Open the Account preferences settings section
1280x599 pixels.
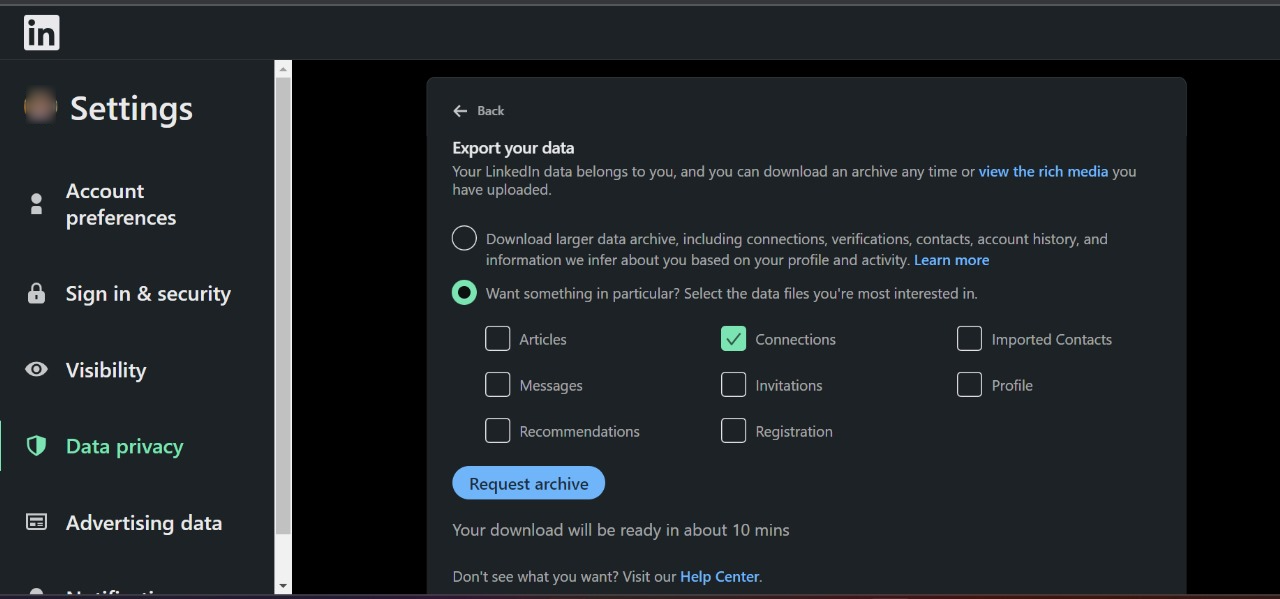121,204
